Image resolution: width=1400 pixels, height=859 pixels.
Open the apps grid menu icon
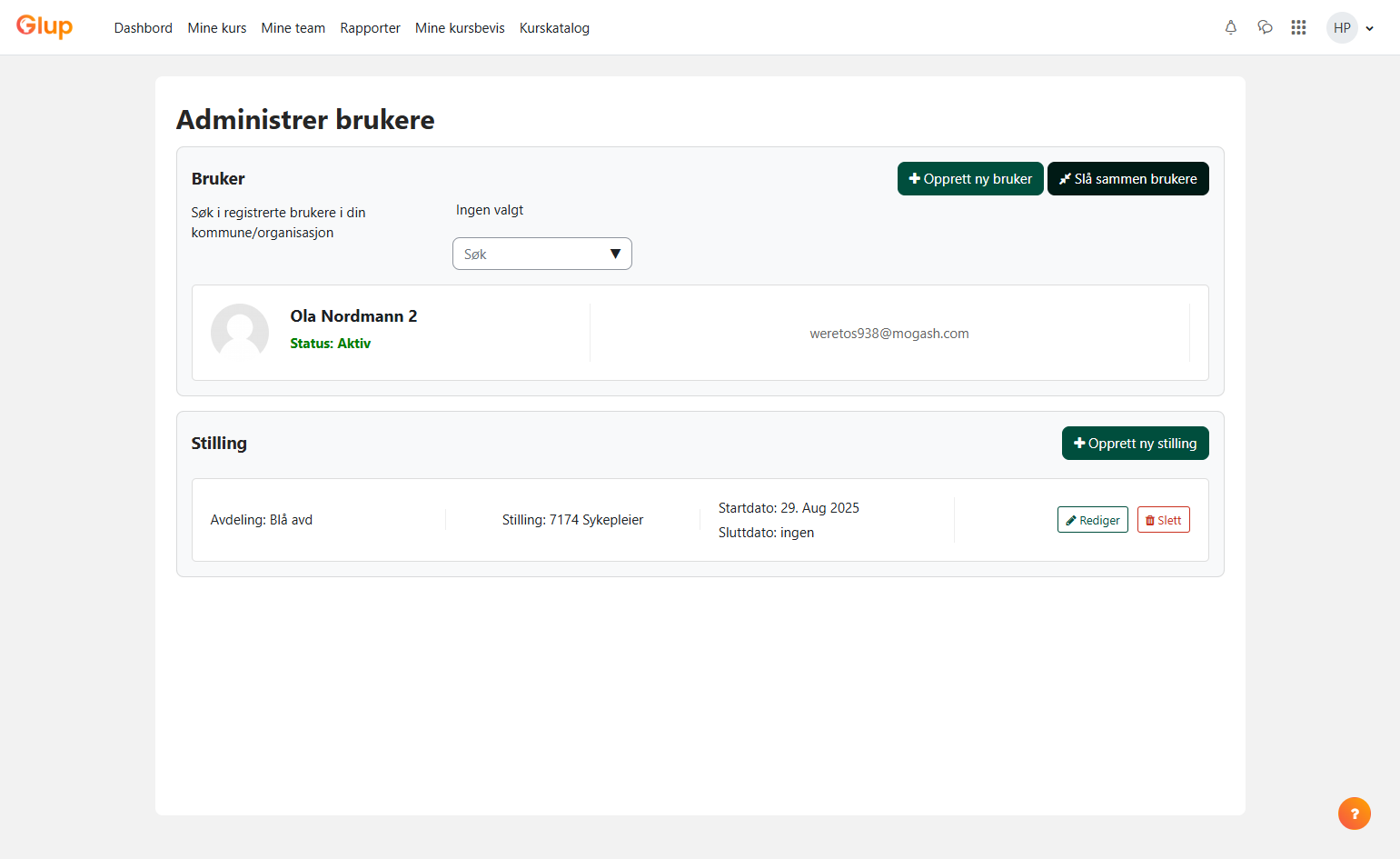coord(1298,27)
